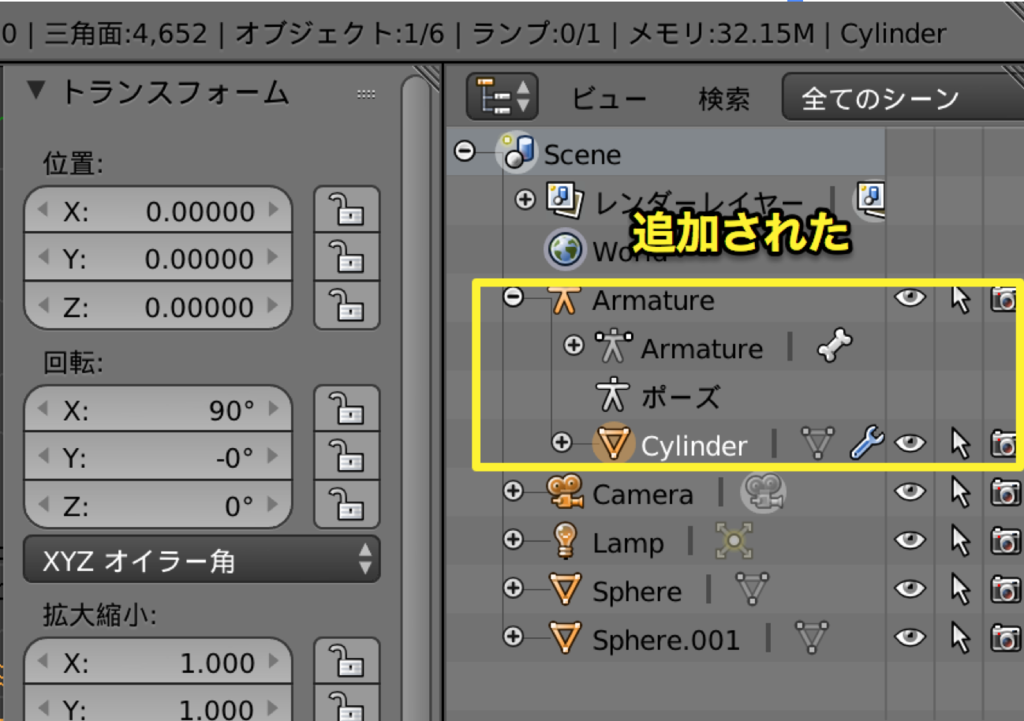The image size is (1024, 721).
Task: Select the top Armature object row
Action: (653, 300)
